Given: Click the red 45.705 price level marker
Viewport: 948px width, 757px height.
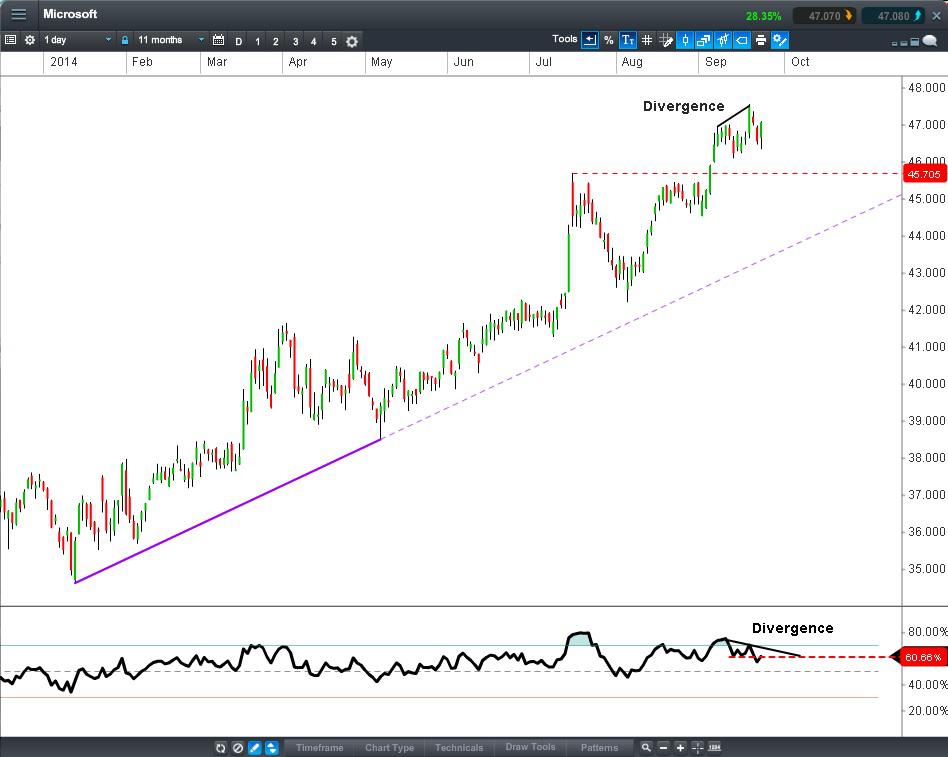Looking at the screenshot, I should point(923,174).
